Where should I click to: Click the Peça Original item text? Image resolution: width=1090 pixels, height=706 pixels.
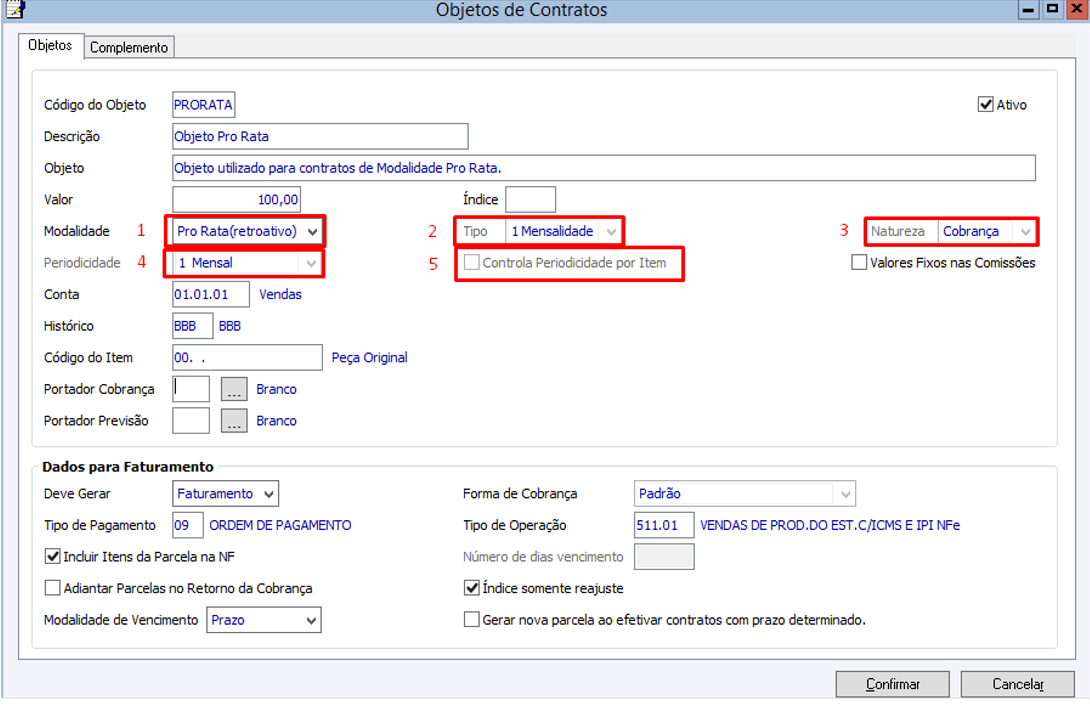369,358
